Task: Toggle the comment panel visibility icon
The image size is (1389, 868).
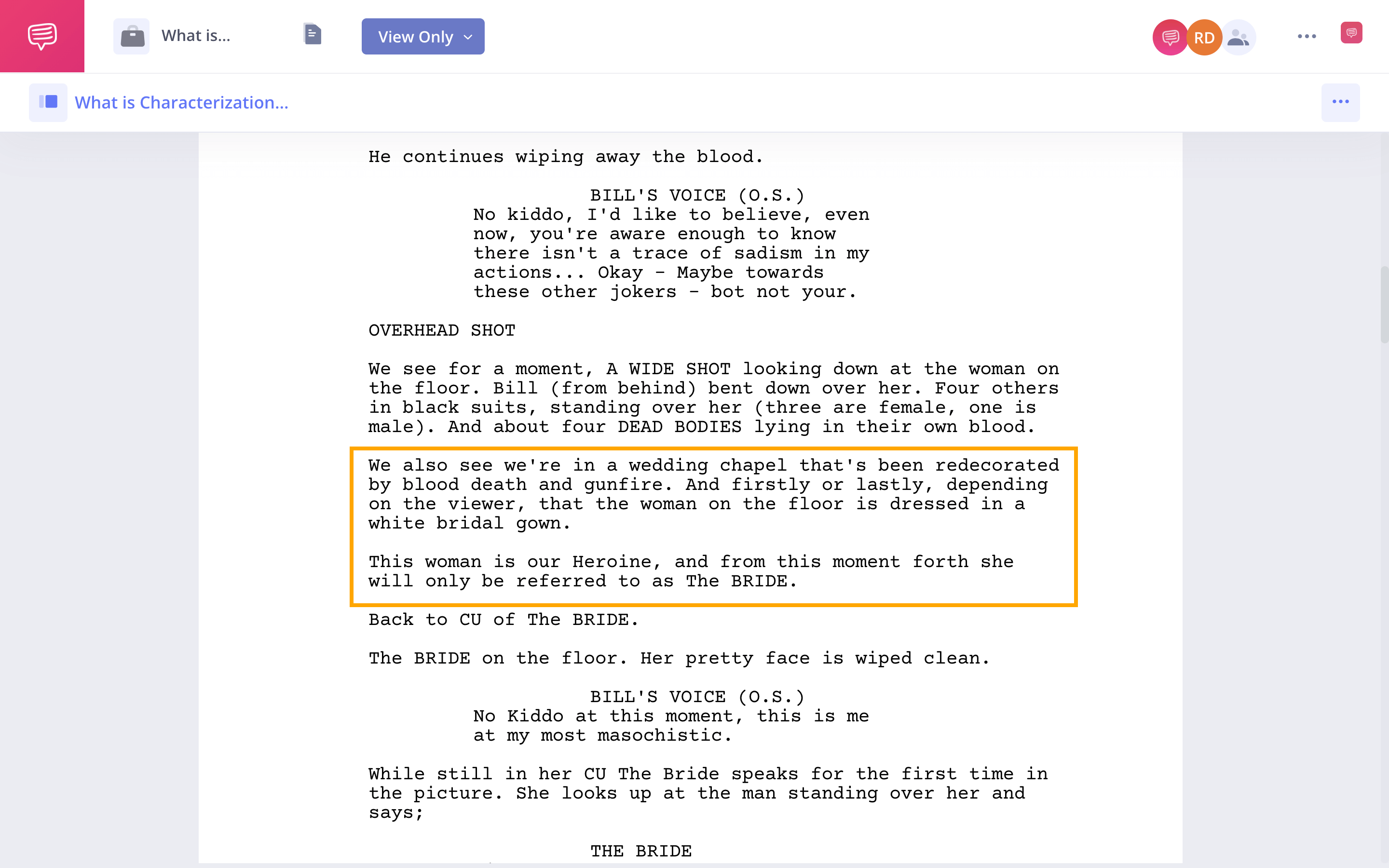Action: tap(1351, 36)
